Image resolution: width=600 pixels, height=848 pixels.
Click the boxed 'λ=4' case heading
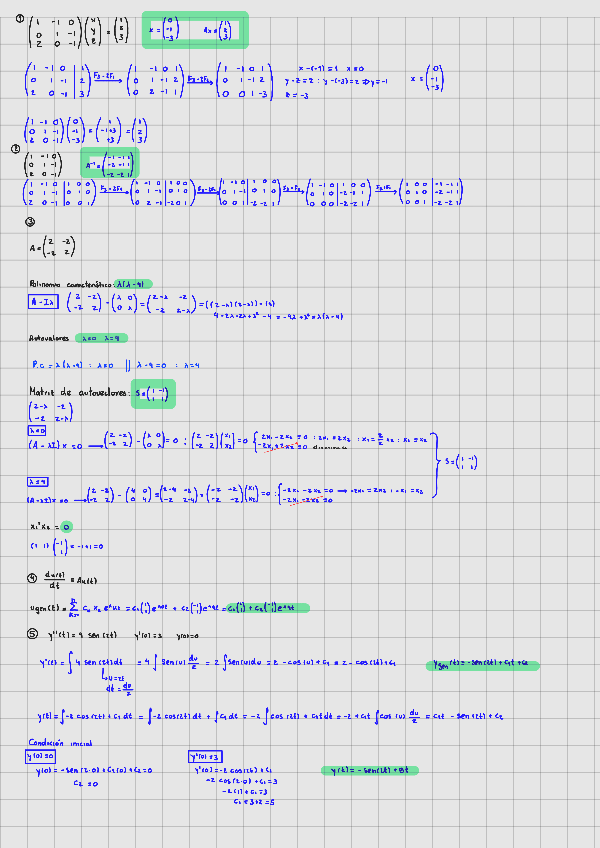coord(38,481)
